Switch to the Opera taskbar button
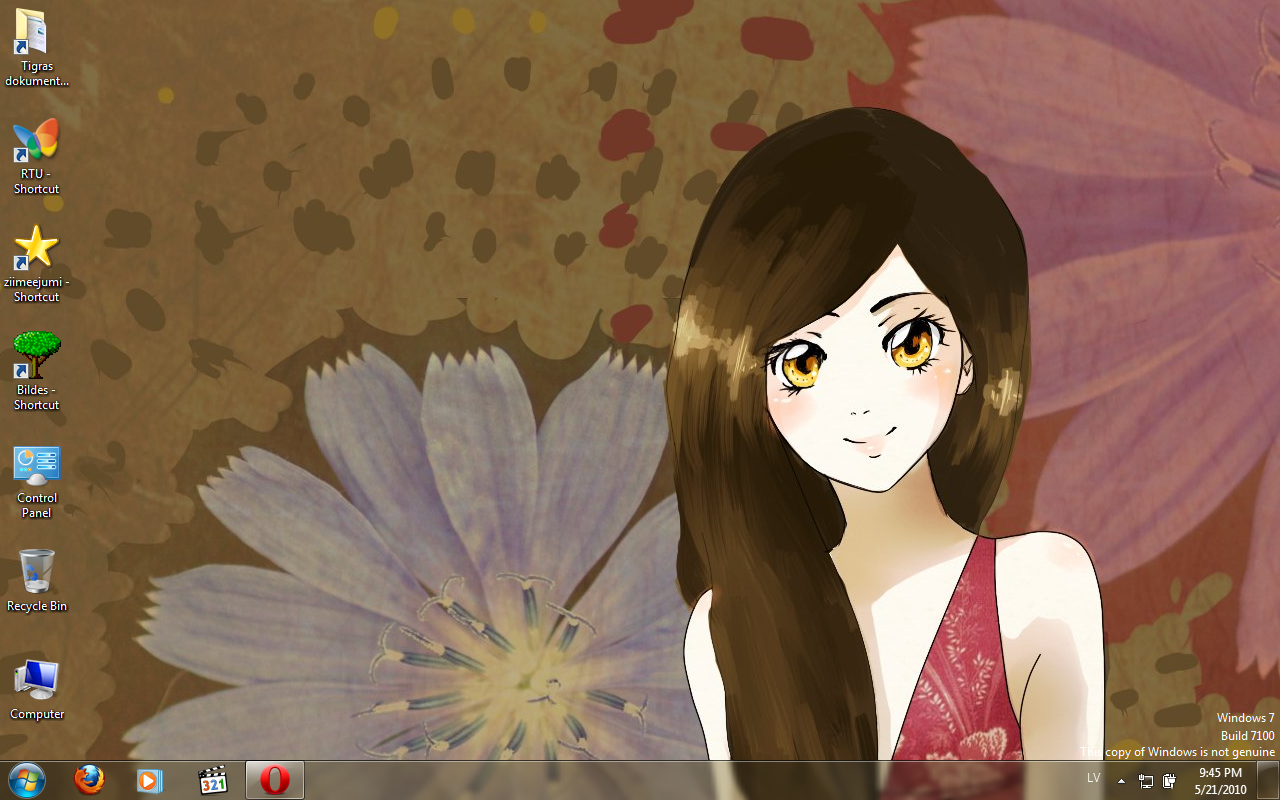1280x800 pixels. tap(275, 780)
